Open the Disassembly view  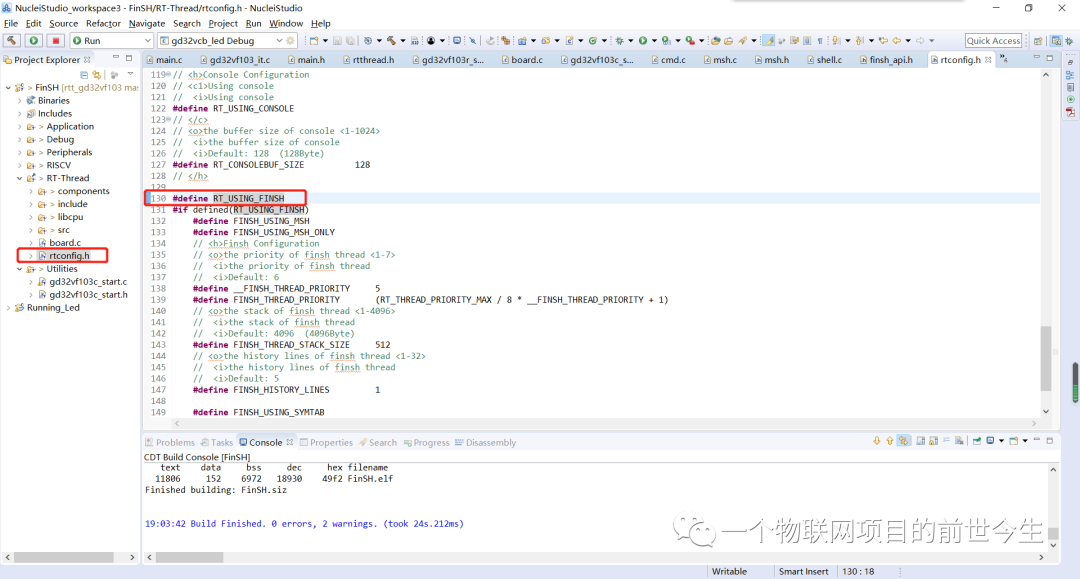coord(489,441)
